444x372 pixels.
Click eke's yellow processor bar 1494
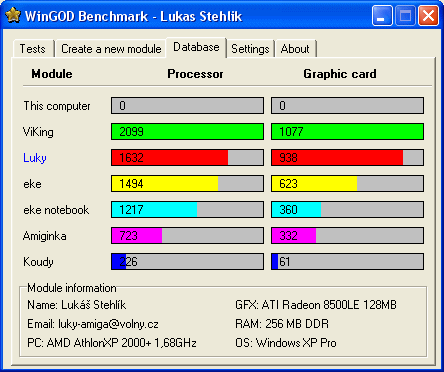pyautogui.click(x=187, y=184)
